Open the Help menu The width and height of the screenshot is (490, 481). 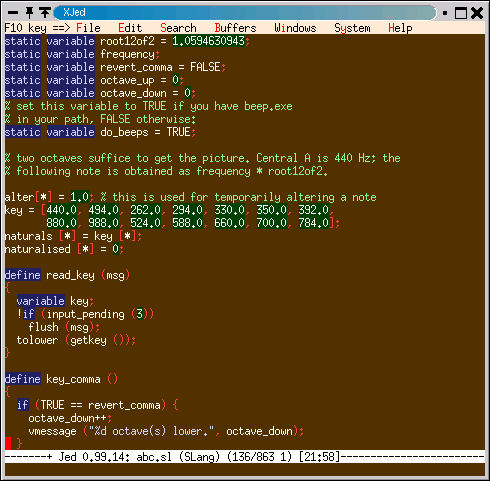pyautogui.click(x=400, y=28)
